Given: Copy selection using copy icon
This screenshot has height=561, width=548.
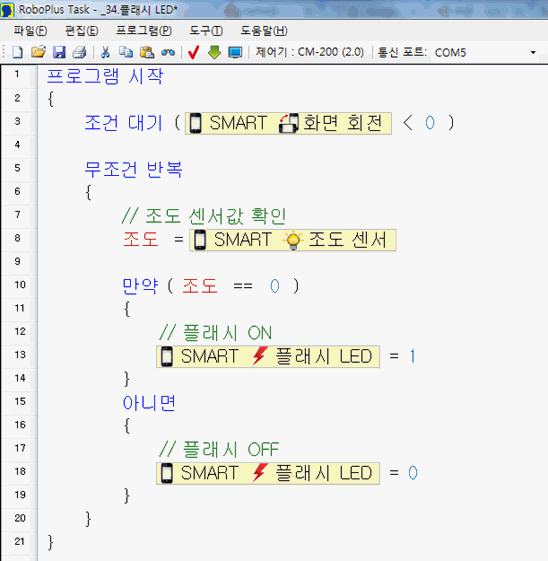Looking at the screenshot, I should 126,52.
